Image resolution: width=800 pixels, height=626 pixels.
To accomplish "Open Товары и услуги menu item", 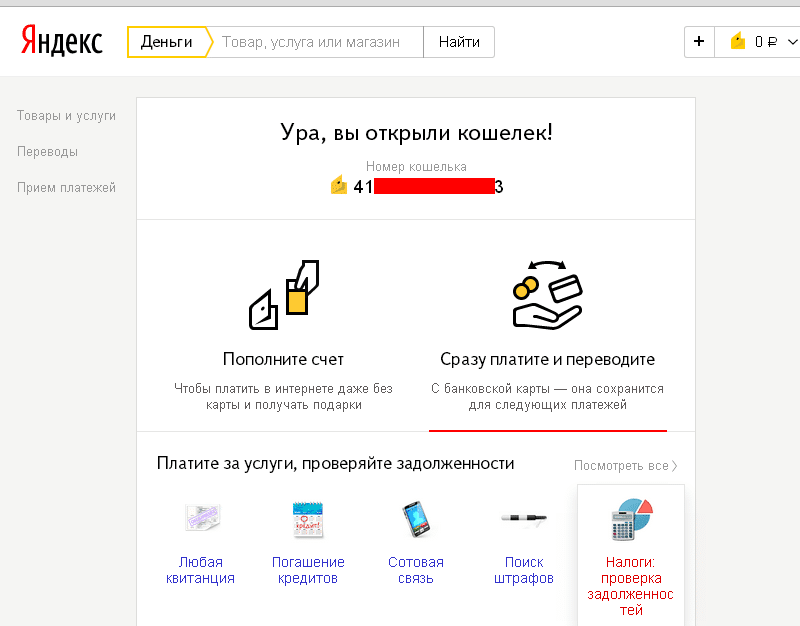I will 66,116.
